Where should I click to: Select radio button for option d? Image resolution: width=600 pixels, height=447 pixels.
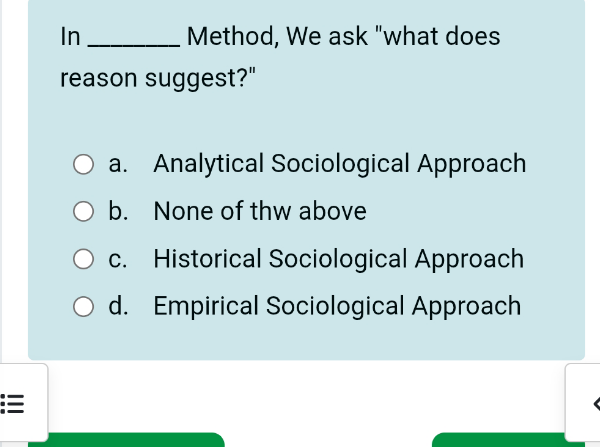[x=83, y=307]
